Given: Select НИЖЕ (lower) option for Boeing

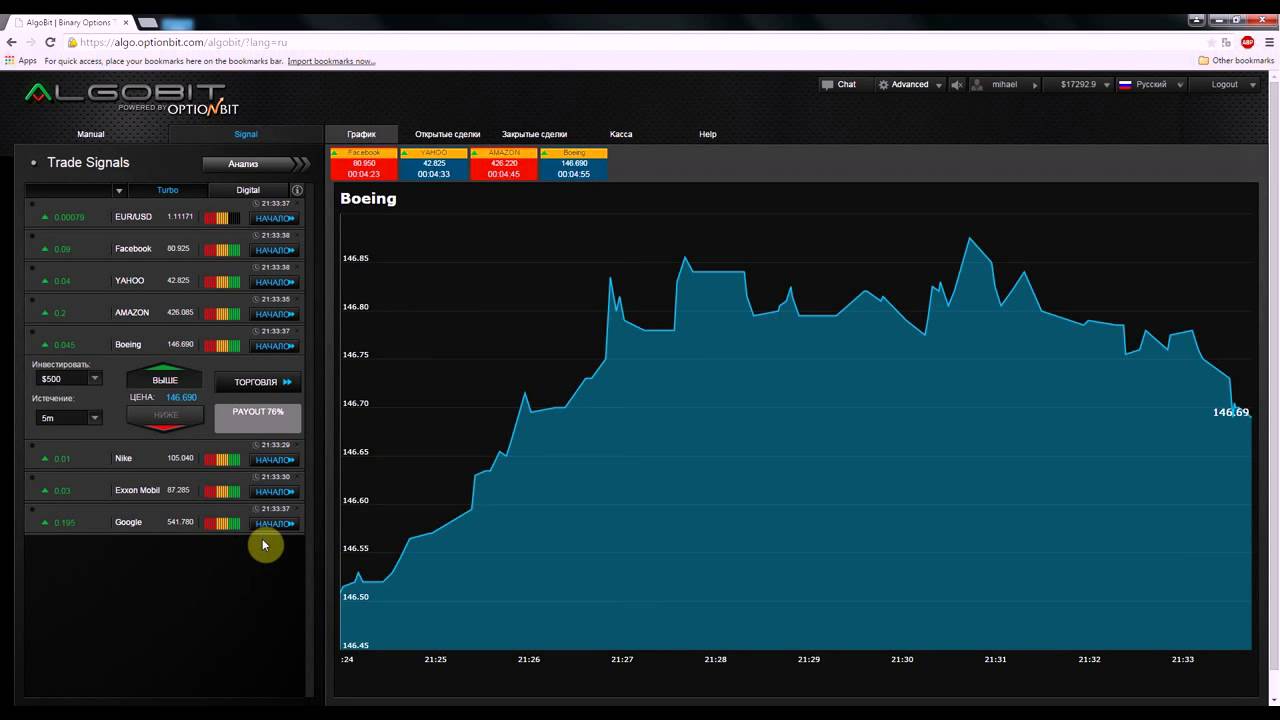Looking at the screenshot, I should coord(165,416).
